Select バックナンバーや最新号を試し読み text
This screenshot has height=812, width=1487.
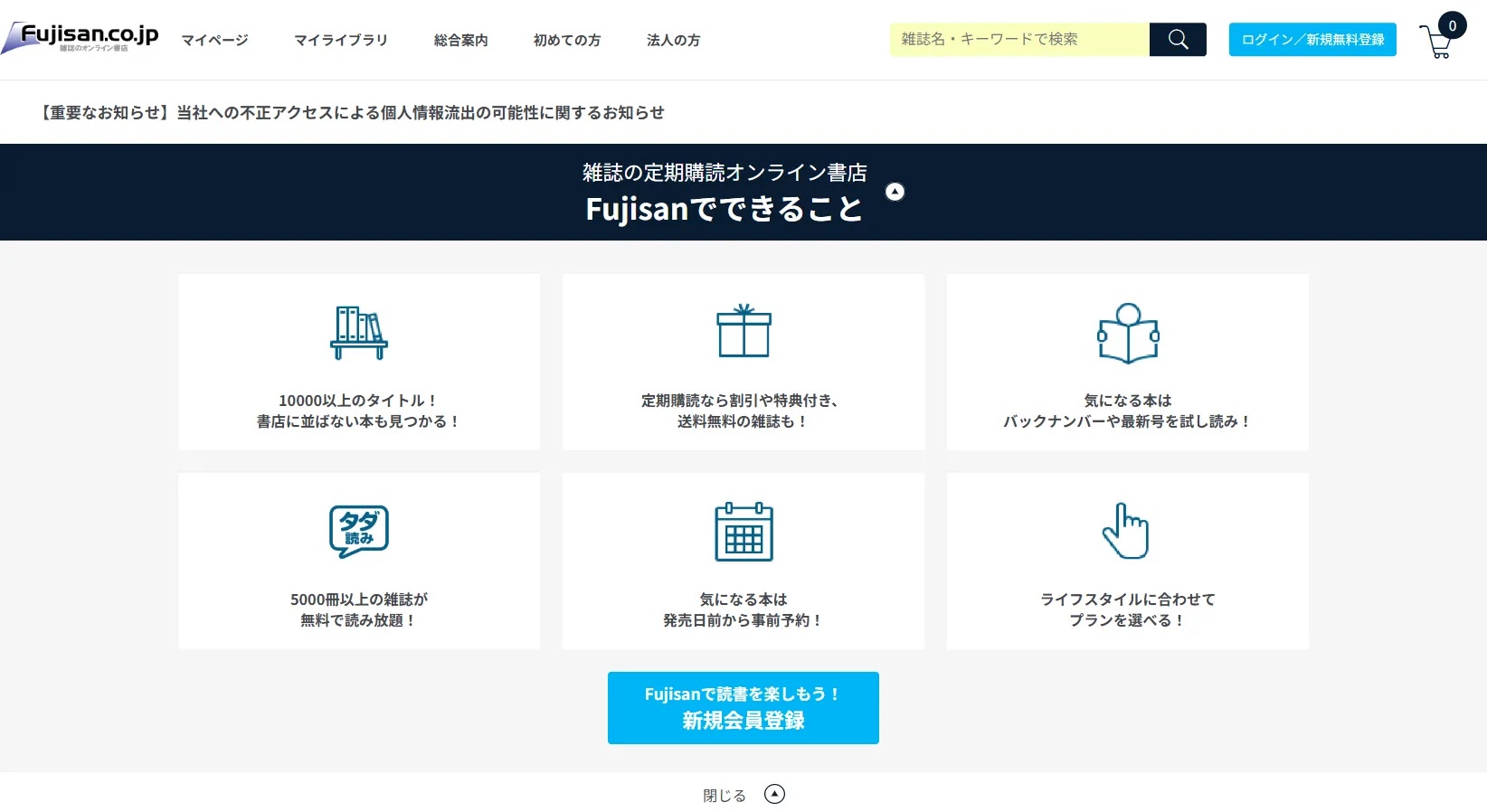[x=1128, y=421]
